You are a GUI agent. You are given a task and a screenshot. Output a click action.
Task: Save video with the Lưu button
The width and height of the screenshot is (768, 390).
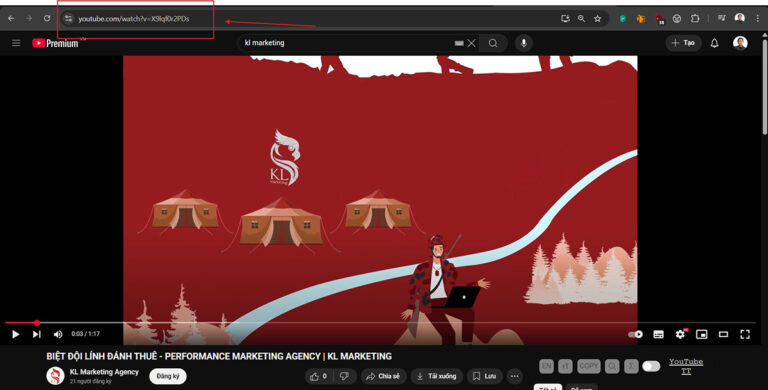[485, 376]
